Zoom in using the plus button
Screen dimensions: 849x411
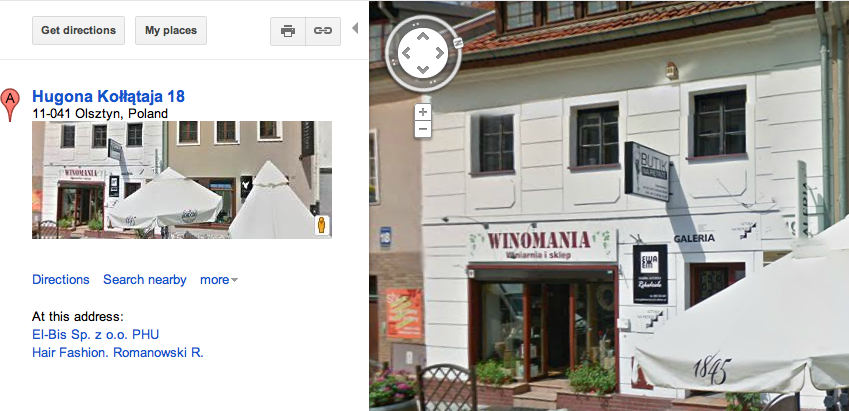[423, 113]
